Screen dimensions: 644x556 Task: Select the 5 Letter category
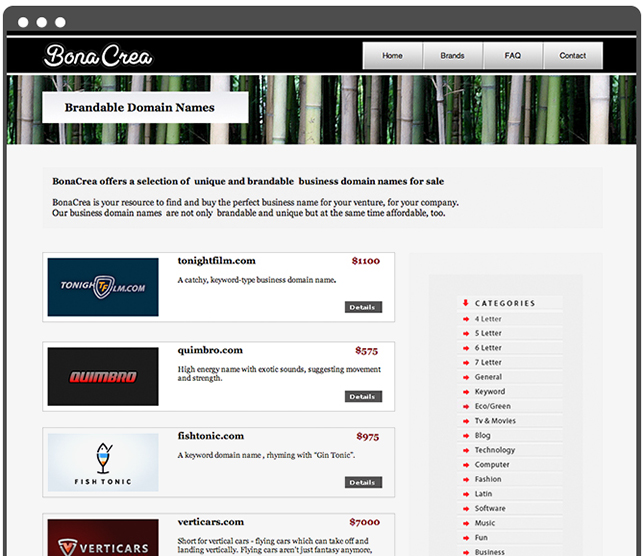[488, 333]
